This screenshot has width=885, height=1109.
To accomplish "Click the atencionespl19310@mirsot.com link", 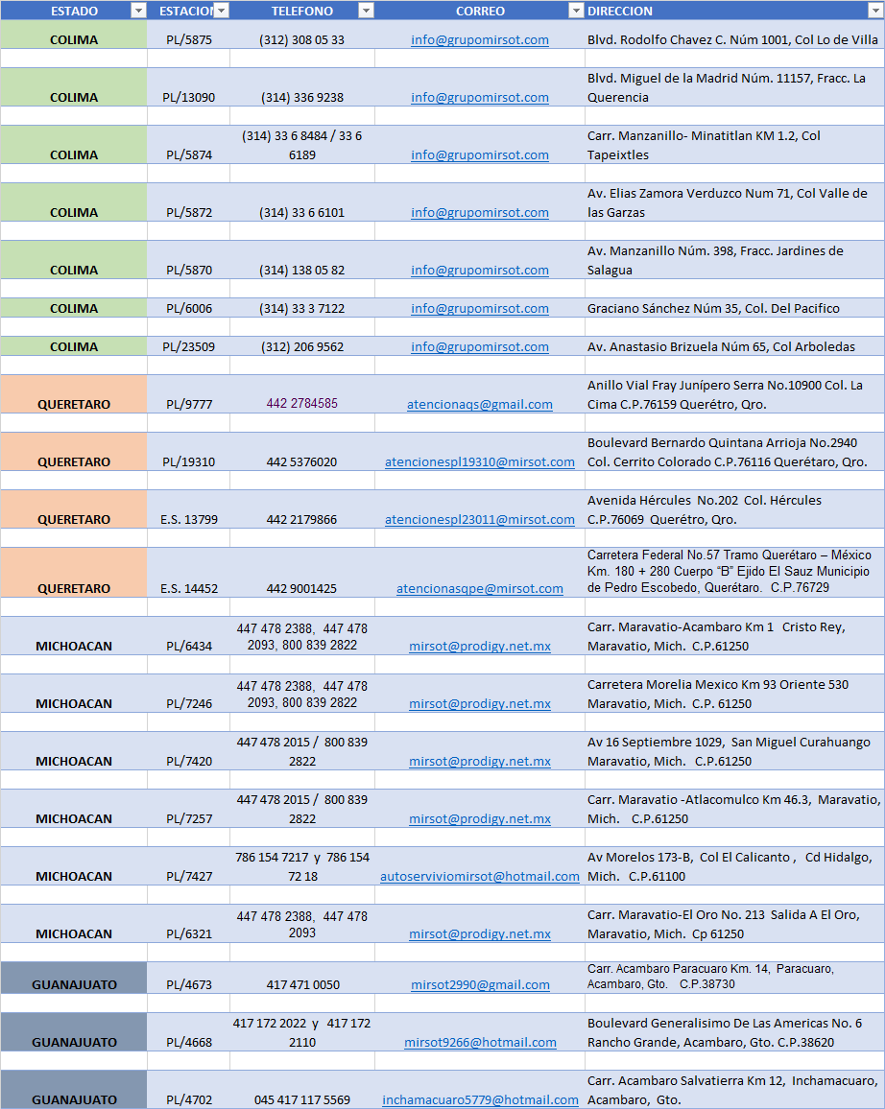I will coord(479,462).
